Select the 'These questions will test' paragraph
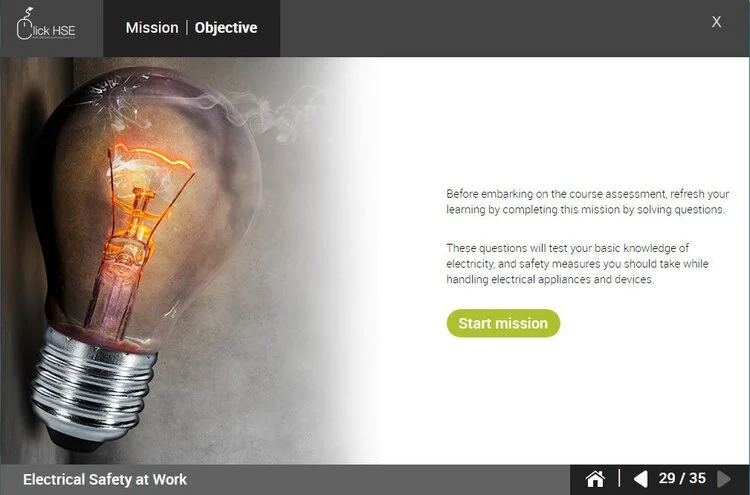Viewport: 750px width, 495px height. pos(577,264)
